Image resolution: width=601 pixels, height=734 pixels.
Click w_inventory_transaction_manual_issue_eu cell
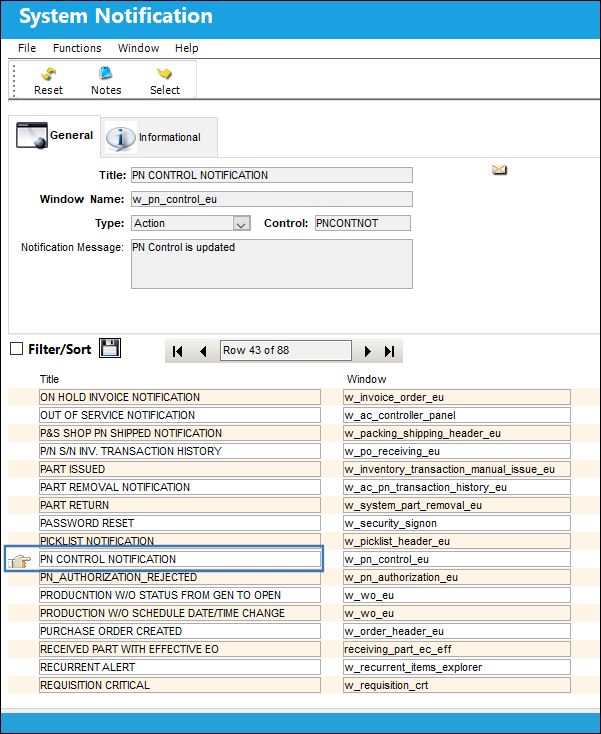[x=457, y=469]
